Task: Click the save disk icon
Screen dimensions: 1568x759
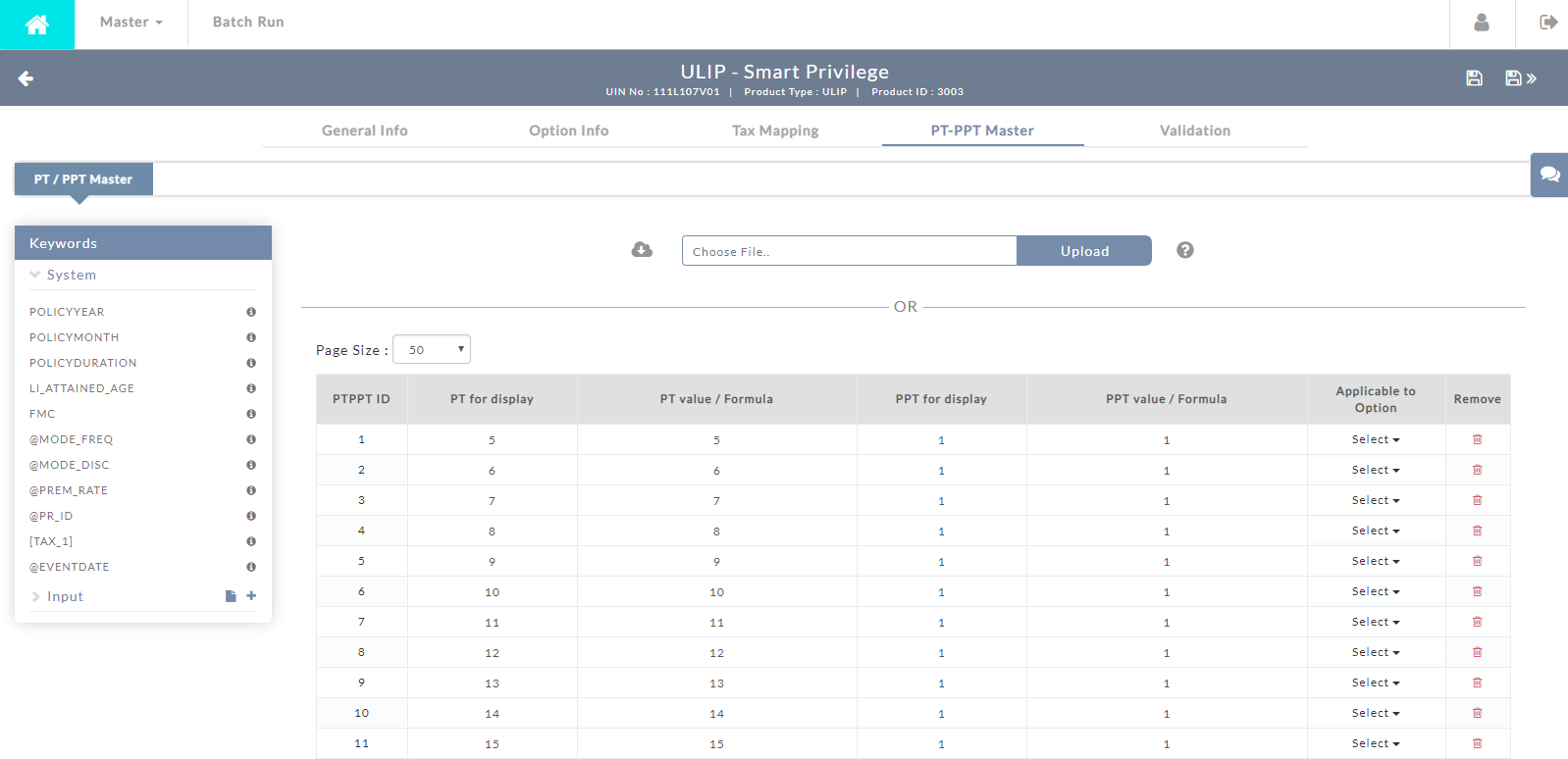Action: [x=1474, y=78]
